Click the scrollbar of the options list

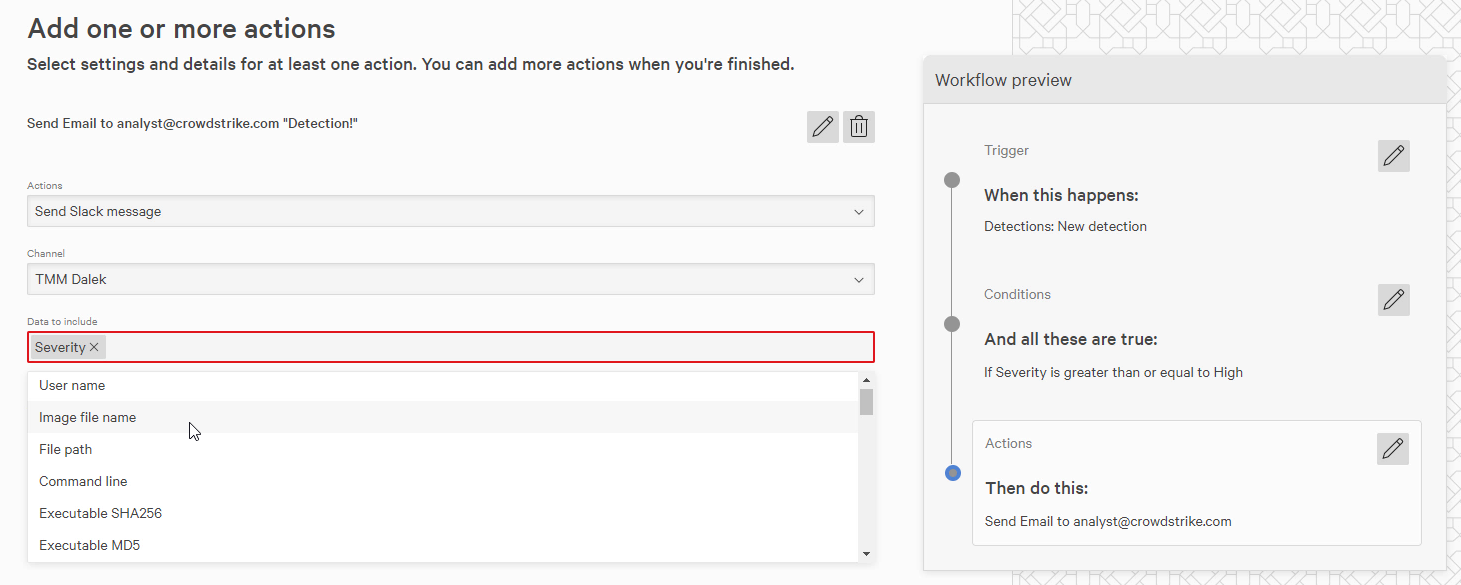(x=866, y=400)
